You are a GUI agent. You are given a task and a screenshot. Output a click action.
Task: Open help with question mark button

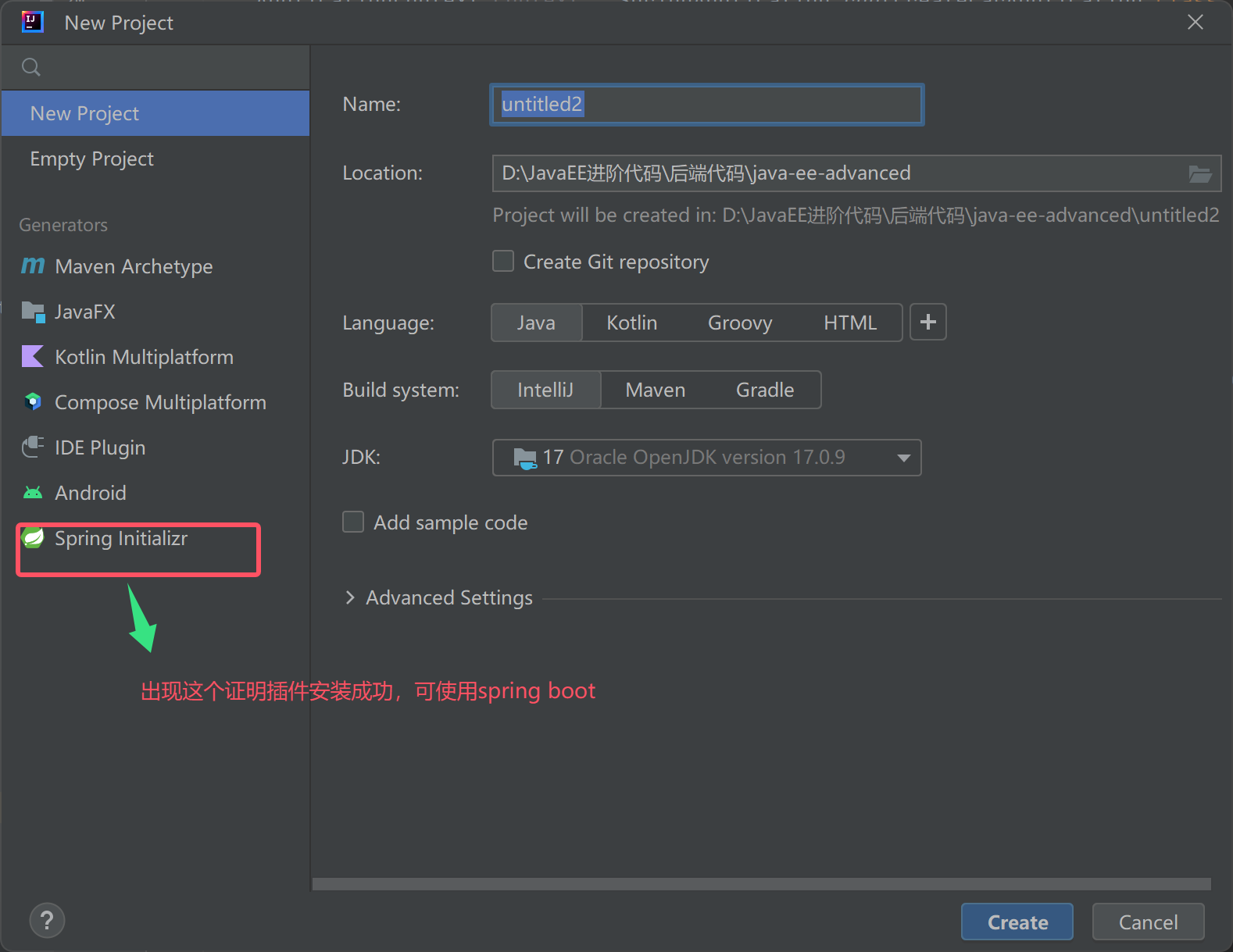coord(47,921)
